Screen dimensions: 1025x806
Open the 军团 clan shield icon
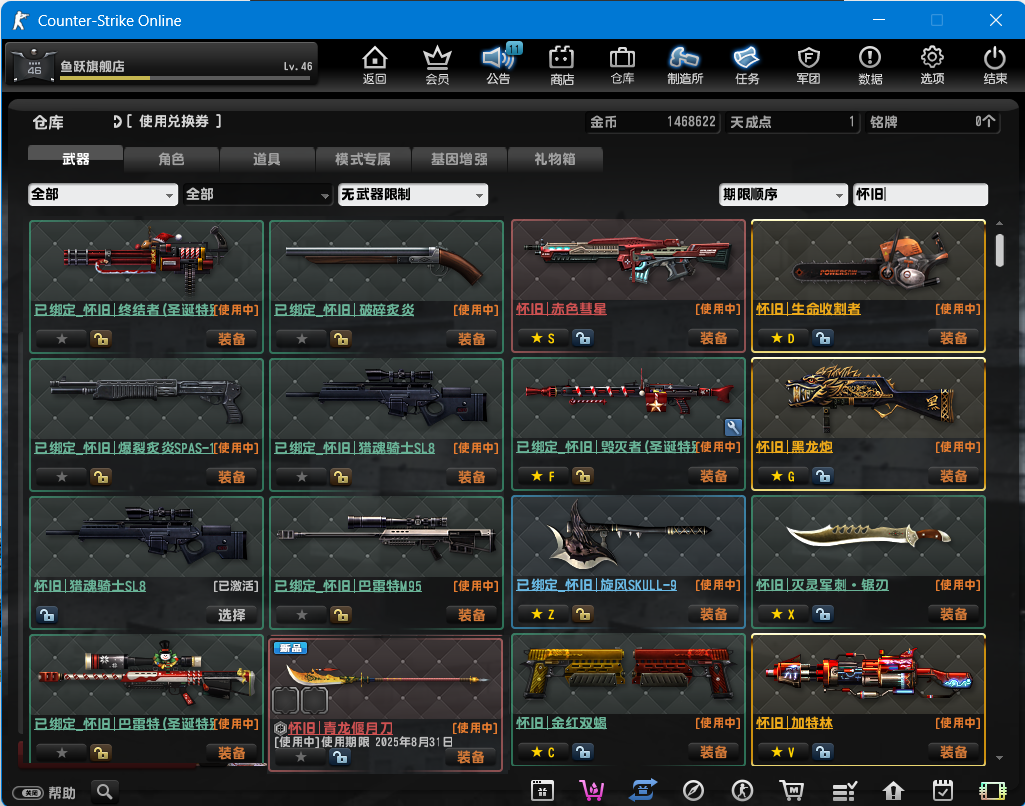click(809, 65)
